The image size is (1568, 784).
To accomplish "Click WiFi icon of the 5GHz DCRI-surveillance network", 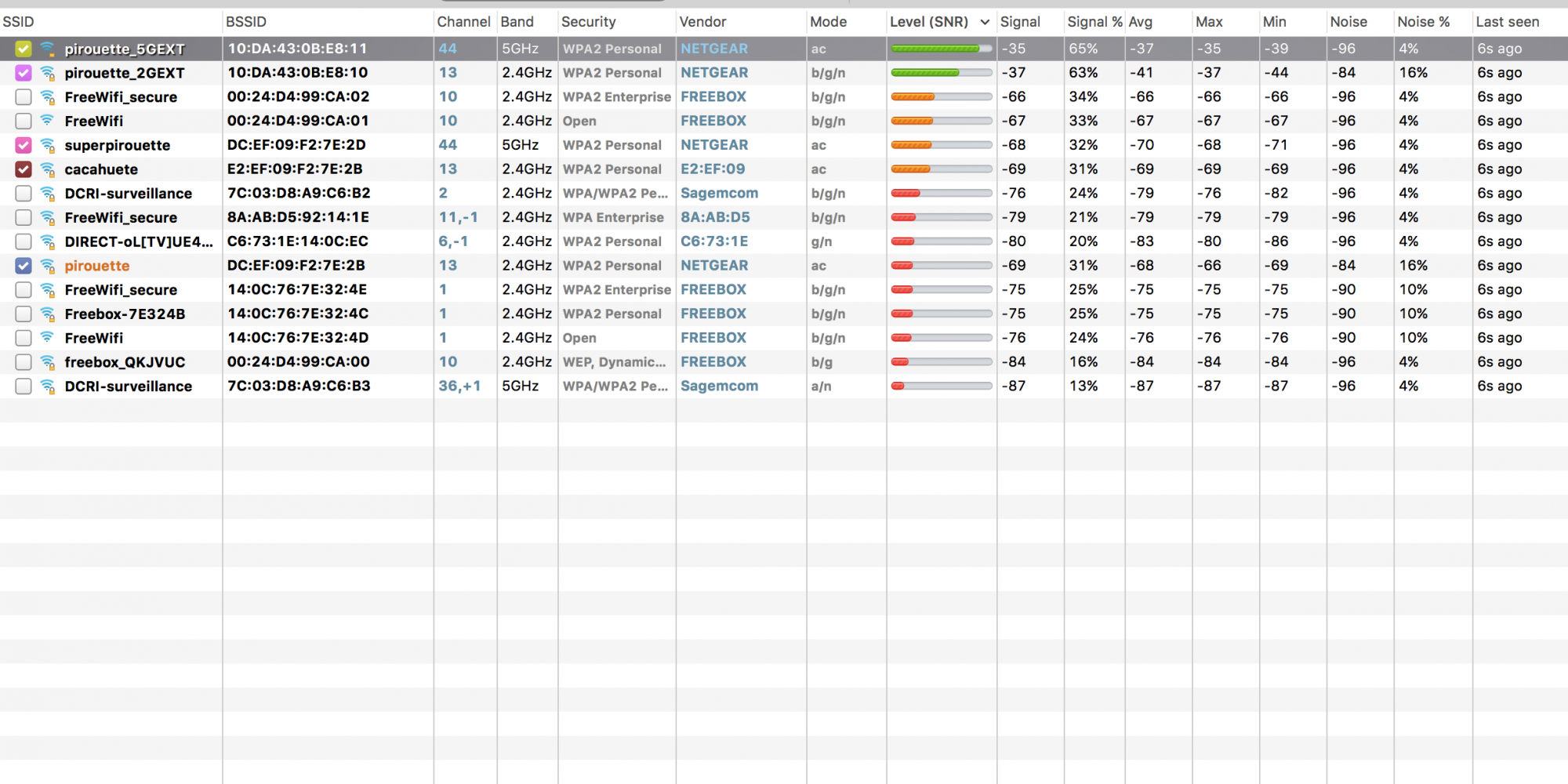I will [x=48, y=387].
